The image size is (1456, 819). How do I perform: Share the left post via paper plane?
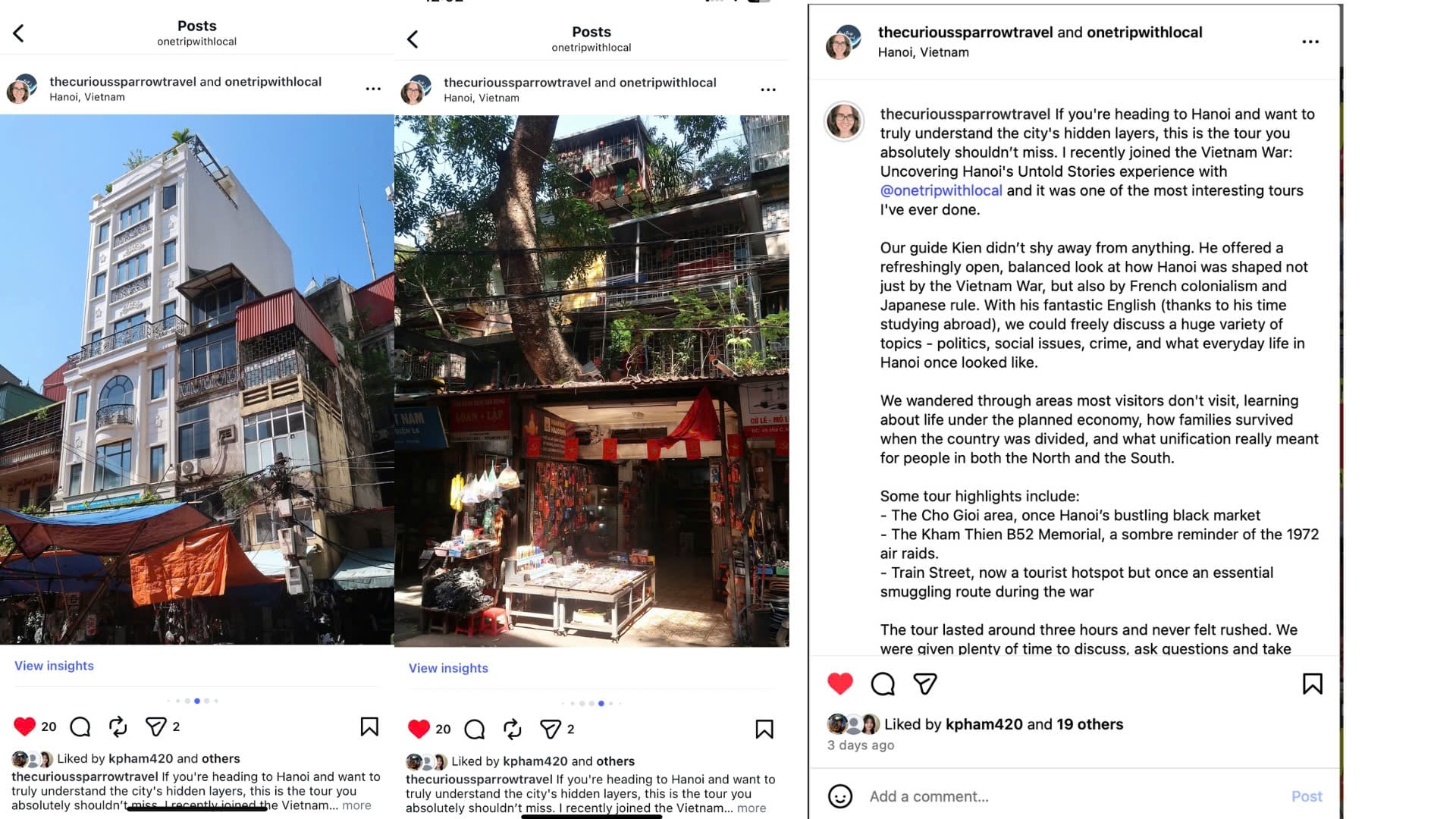tap(155, 726)
